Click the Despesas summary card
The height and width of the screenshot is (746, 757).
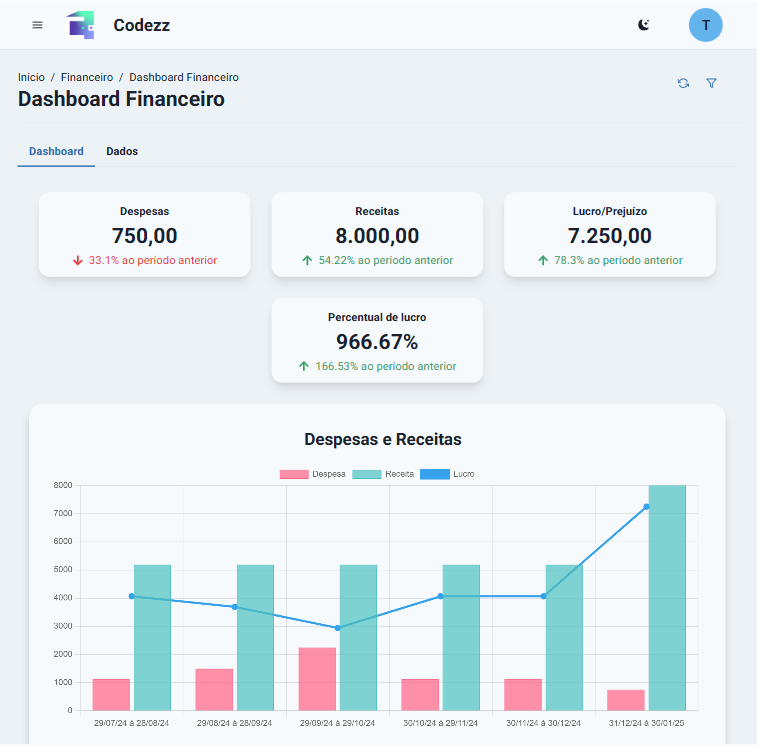click(x=144, y=234)
